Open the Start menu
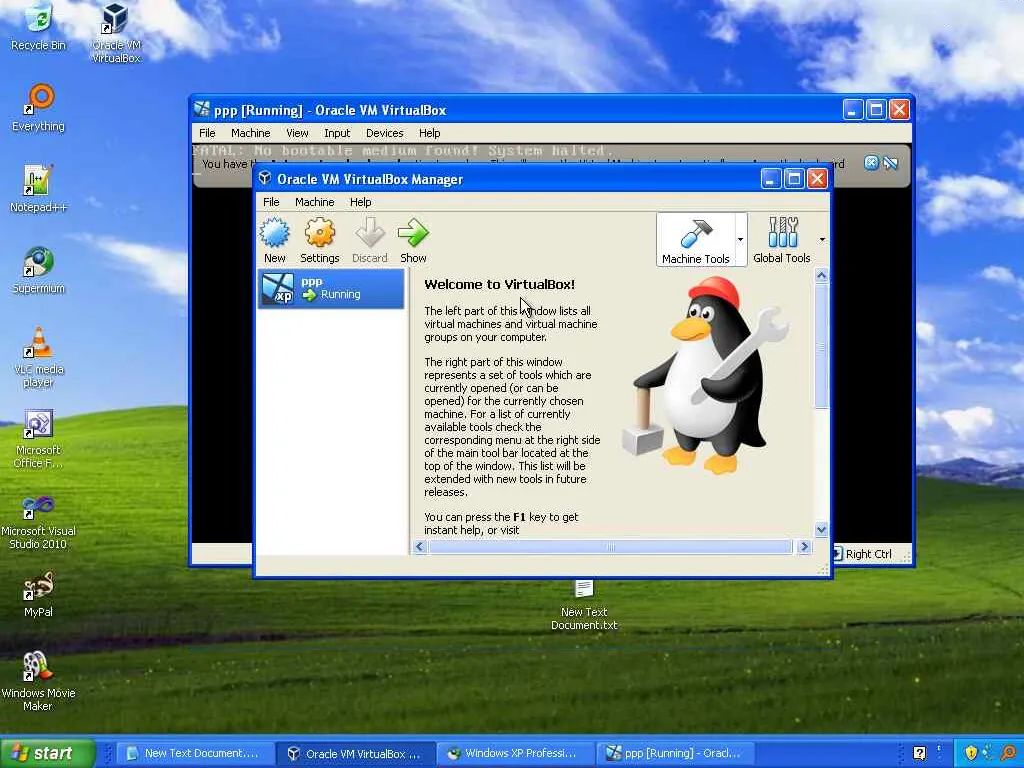This screenshot has width=1024, height=768. [47, 753]
